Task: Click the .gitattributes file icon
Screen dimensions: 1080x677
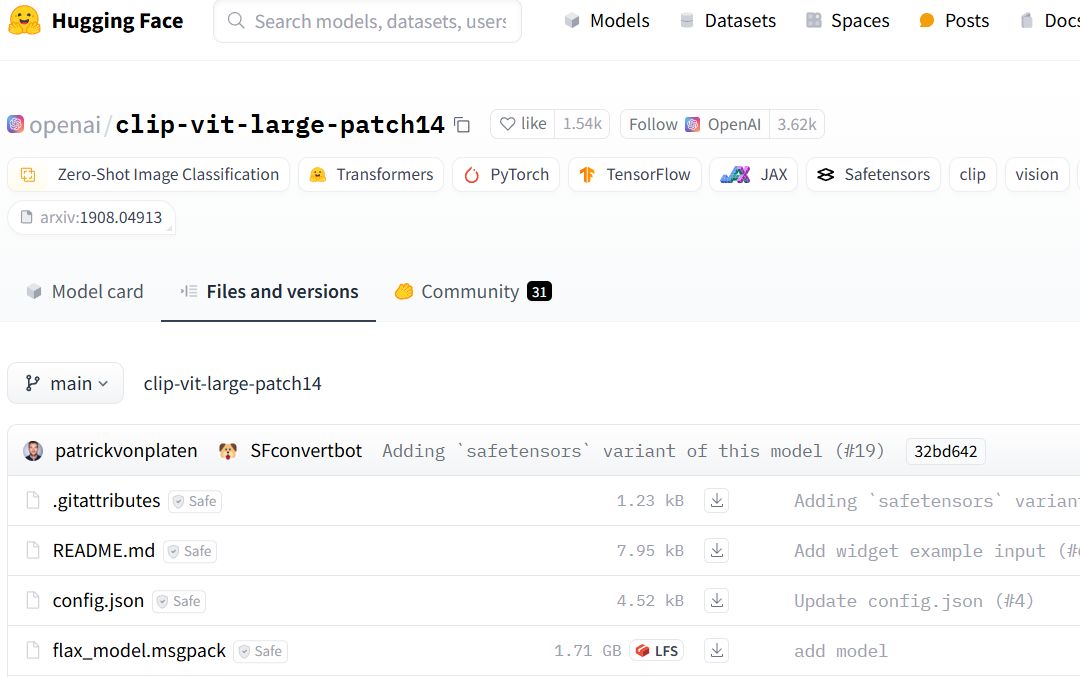Action: 32,501
